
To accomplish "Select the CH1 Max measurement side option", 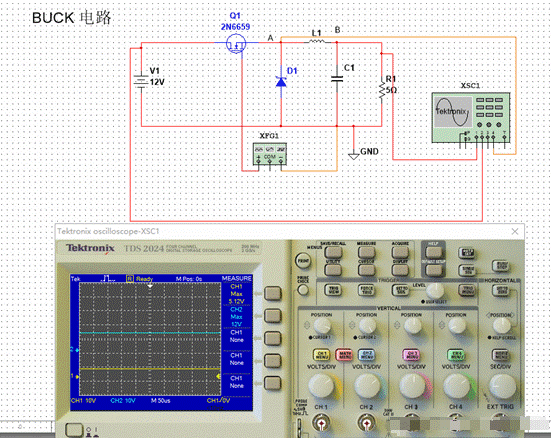I will pyautogui.click(x=273, y=293).
